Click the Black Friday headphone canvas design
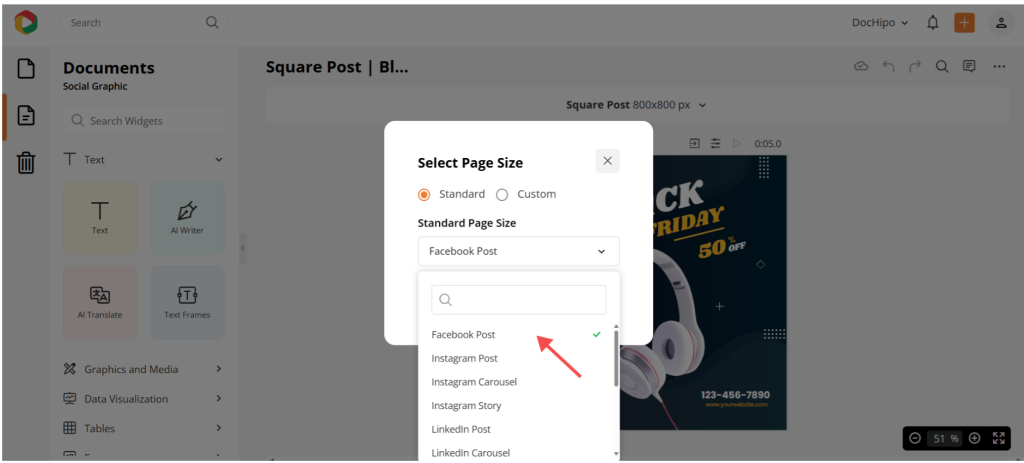Screen dimensions: 1024x463 coord(720,292)
